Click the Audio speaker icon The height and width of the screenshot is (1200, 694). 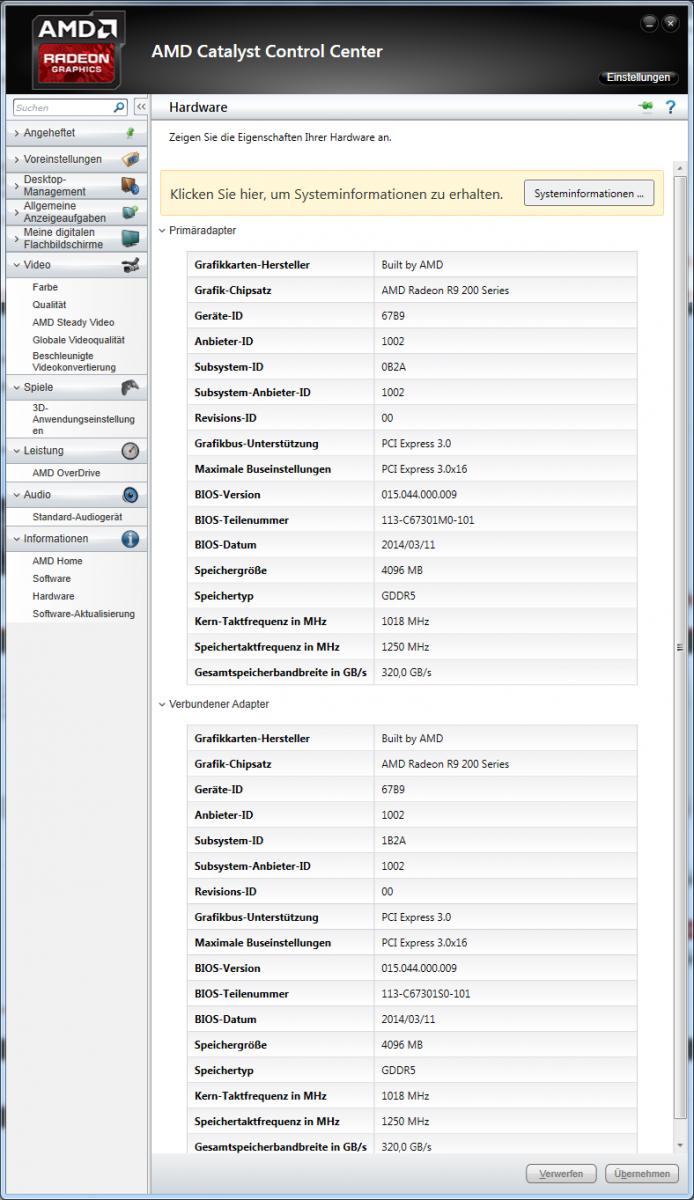pyautogui.click(x=130, y=495)
